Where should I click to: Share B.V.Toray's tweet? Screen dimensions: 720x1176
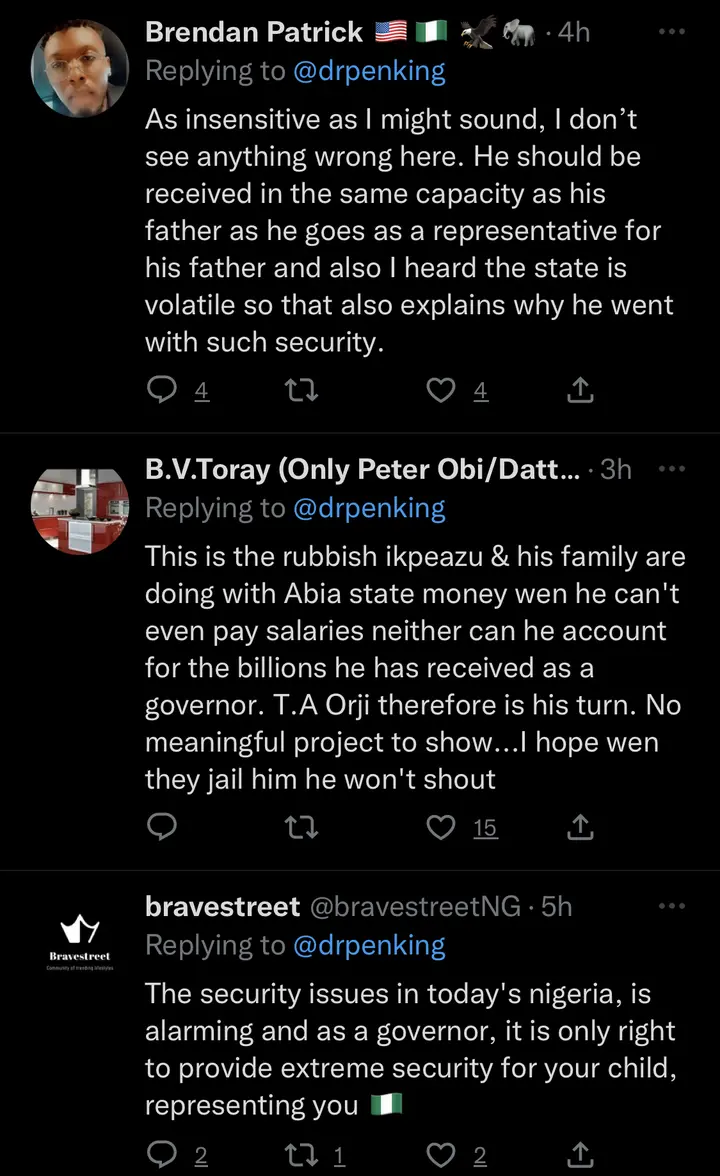[581, 827]
